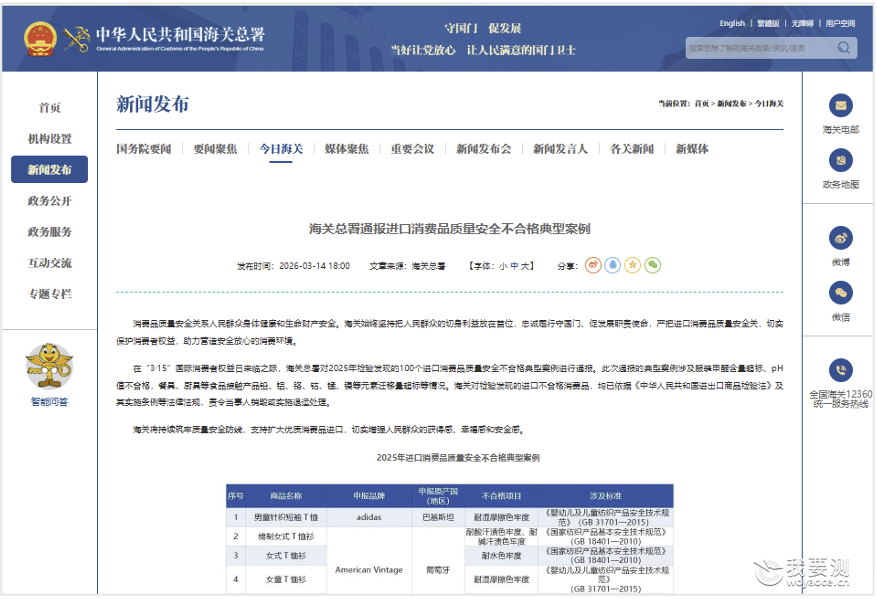Open 无障碍 accessibility mode

point(802,23)
